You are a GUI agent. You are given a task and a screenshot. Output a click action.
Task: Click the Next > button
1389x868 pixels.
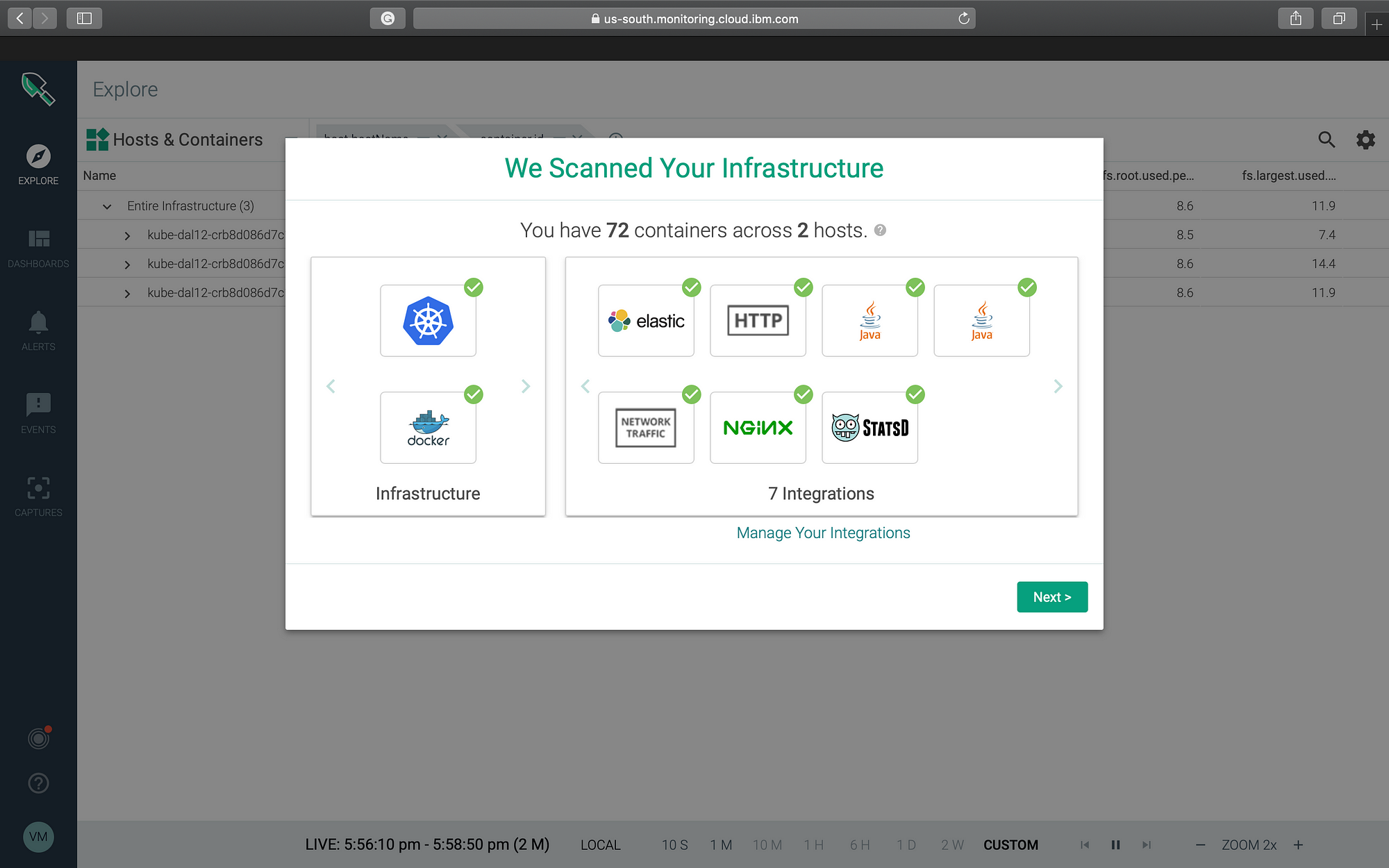[x=1052, y=597]
